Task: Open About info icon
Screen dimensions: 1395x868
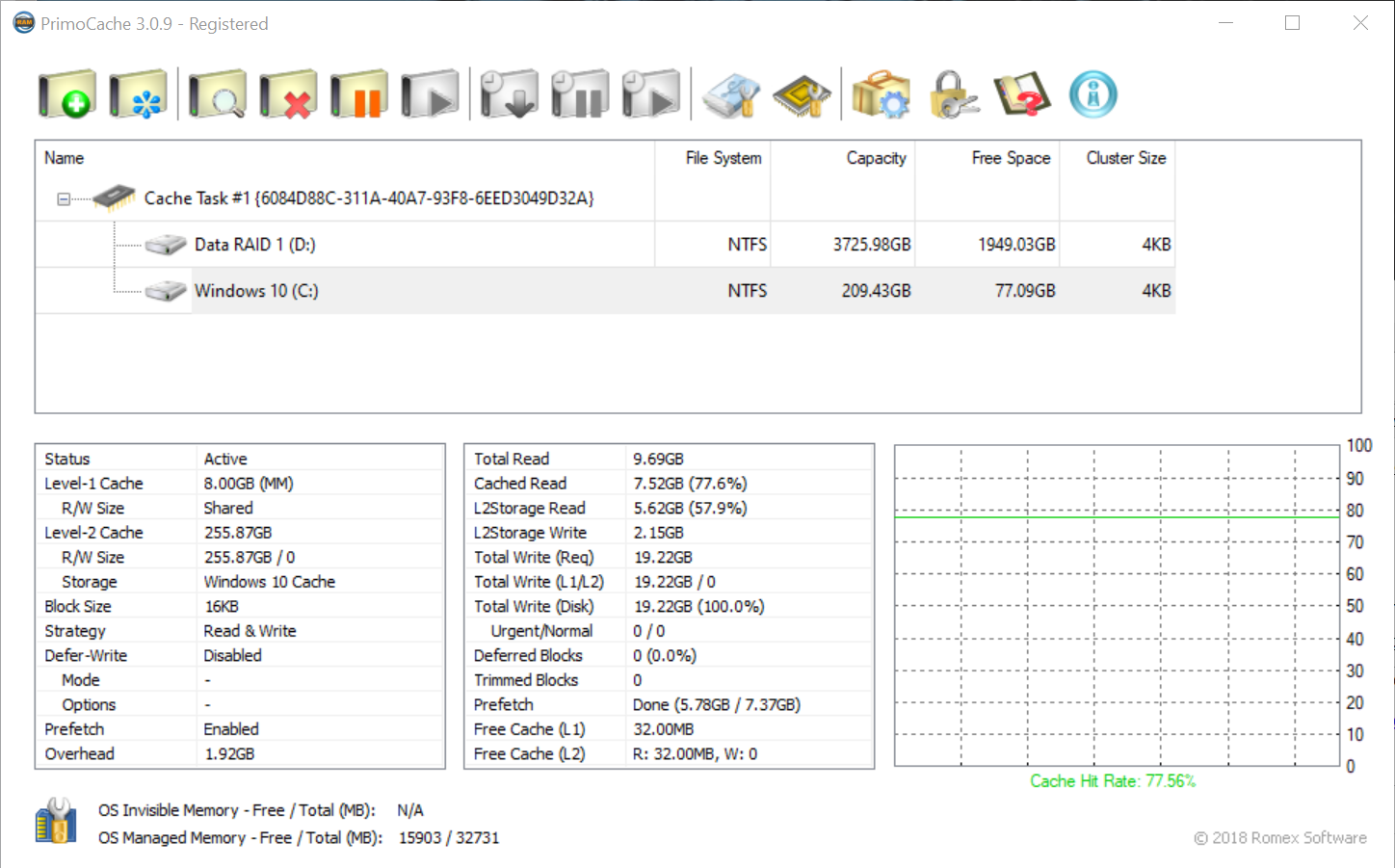Action: (1093, 94)
